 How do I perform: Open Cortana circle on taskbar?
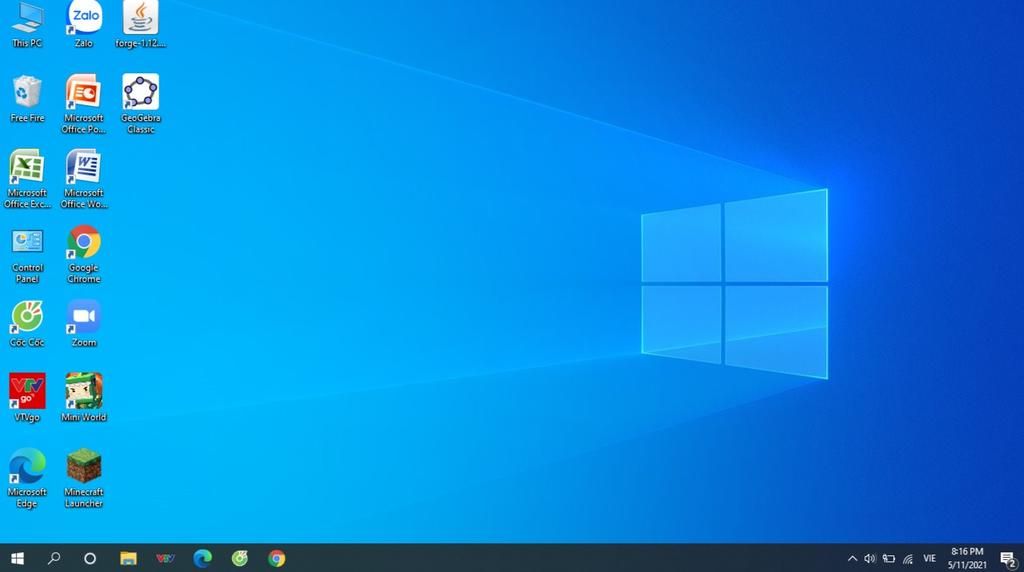click(x=90, y=558)
